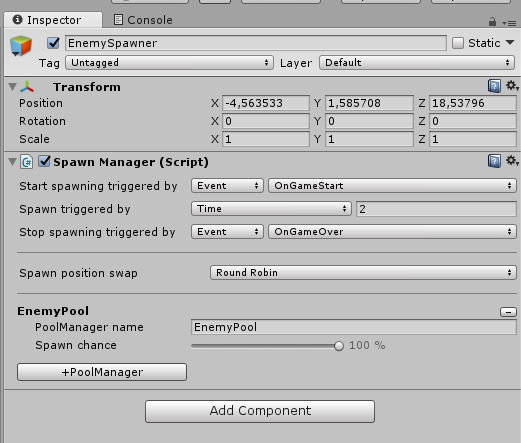Change Start spawning trigger type dropdown
Viewport: 521px width, 443px height.
[227, 186]
